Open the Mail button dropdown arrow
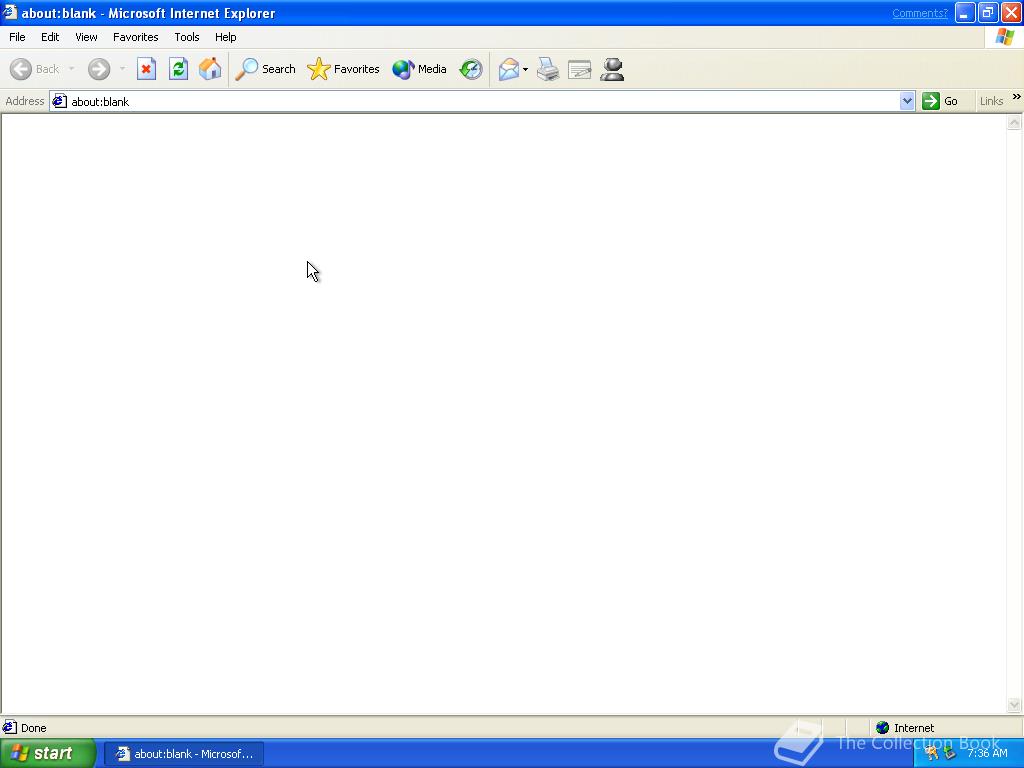Image resolution: width=1024 pixels, height=768 pixels. (x=525, y=69)
